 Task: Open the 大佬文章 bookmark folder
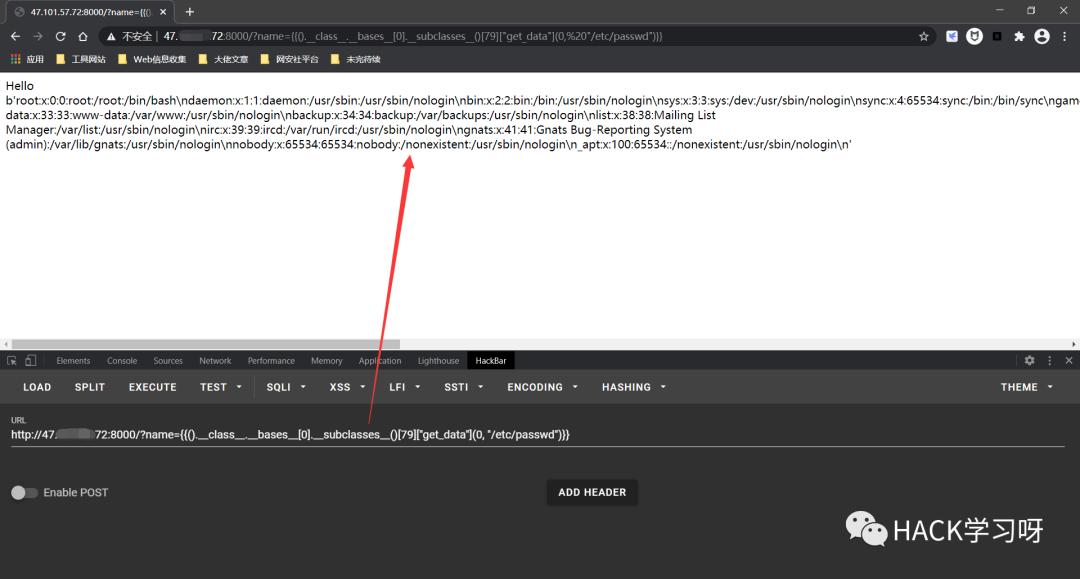[223, 59]
